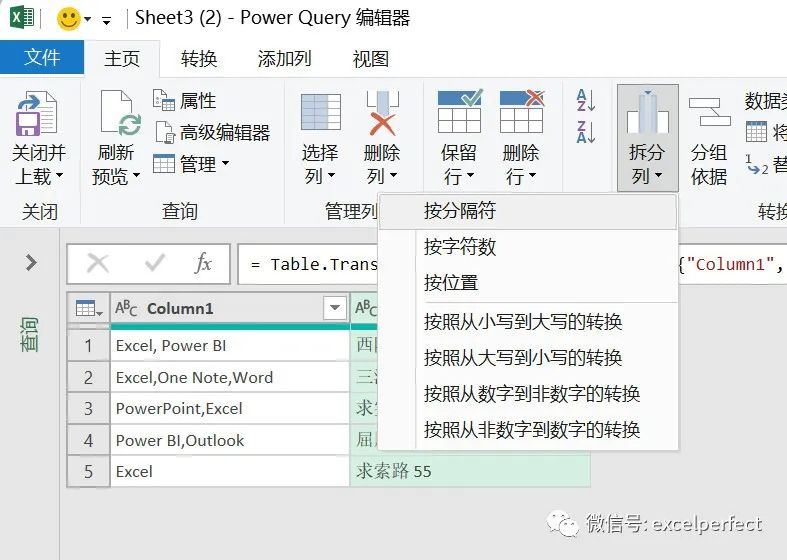The width and height of the screenshot is (787, 560).
Task: Open the 高级编辑器 advanced editor
Action: 212,132
